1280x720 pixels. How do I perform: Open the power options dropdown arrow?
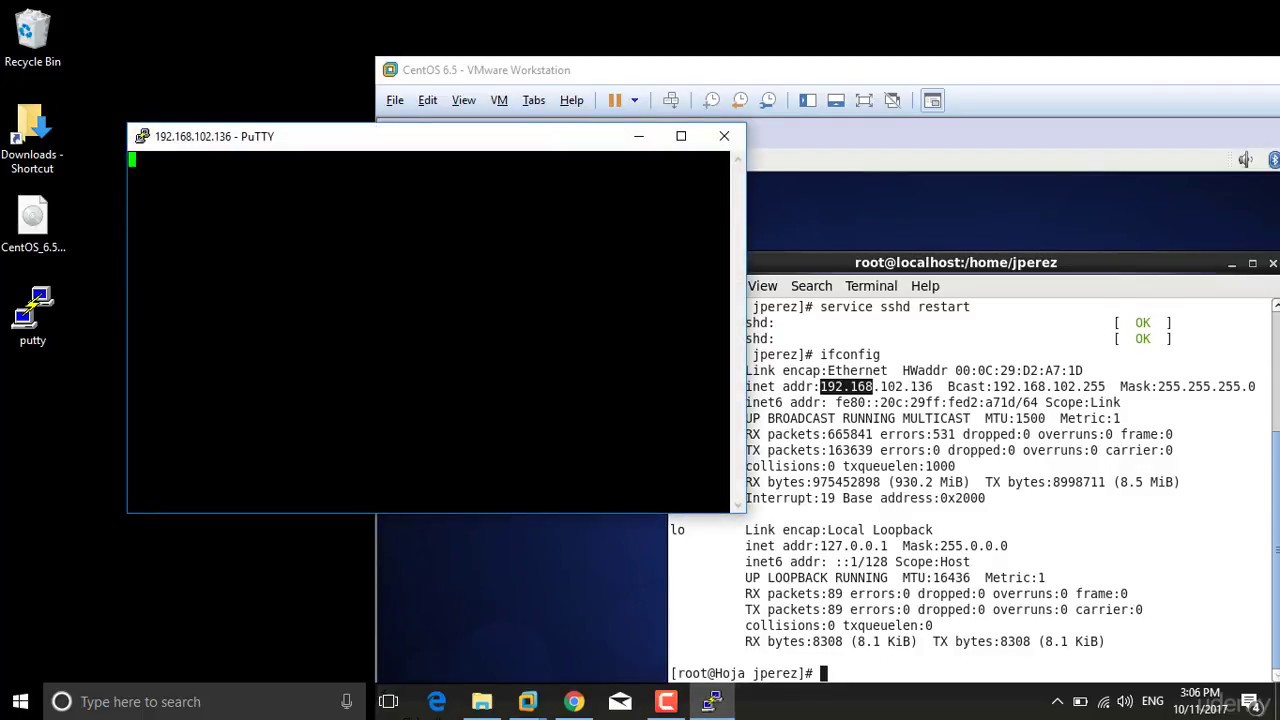pyautogui.click(x=634, y=100)
